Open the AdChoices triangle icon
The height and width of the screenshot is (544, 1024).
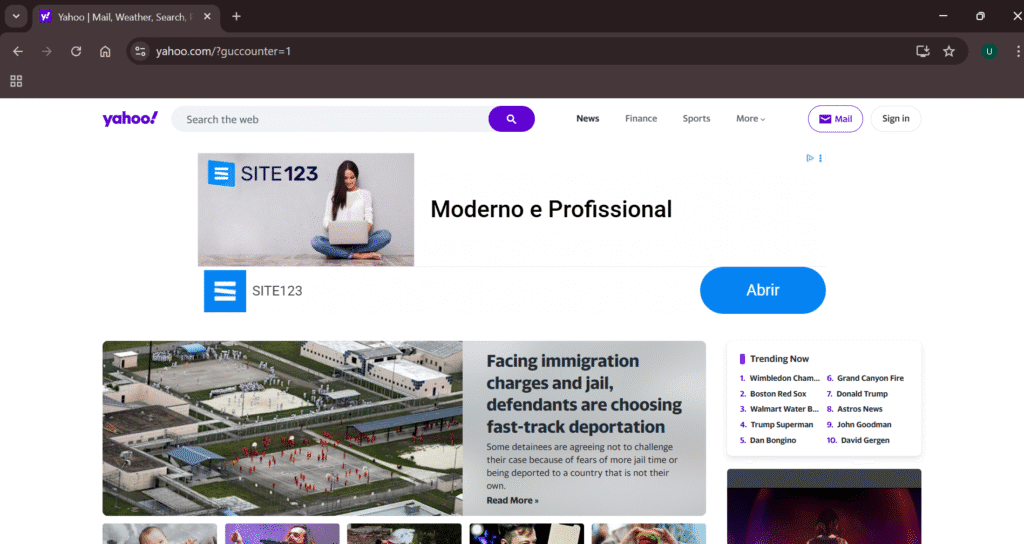point(810,158)
